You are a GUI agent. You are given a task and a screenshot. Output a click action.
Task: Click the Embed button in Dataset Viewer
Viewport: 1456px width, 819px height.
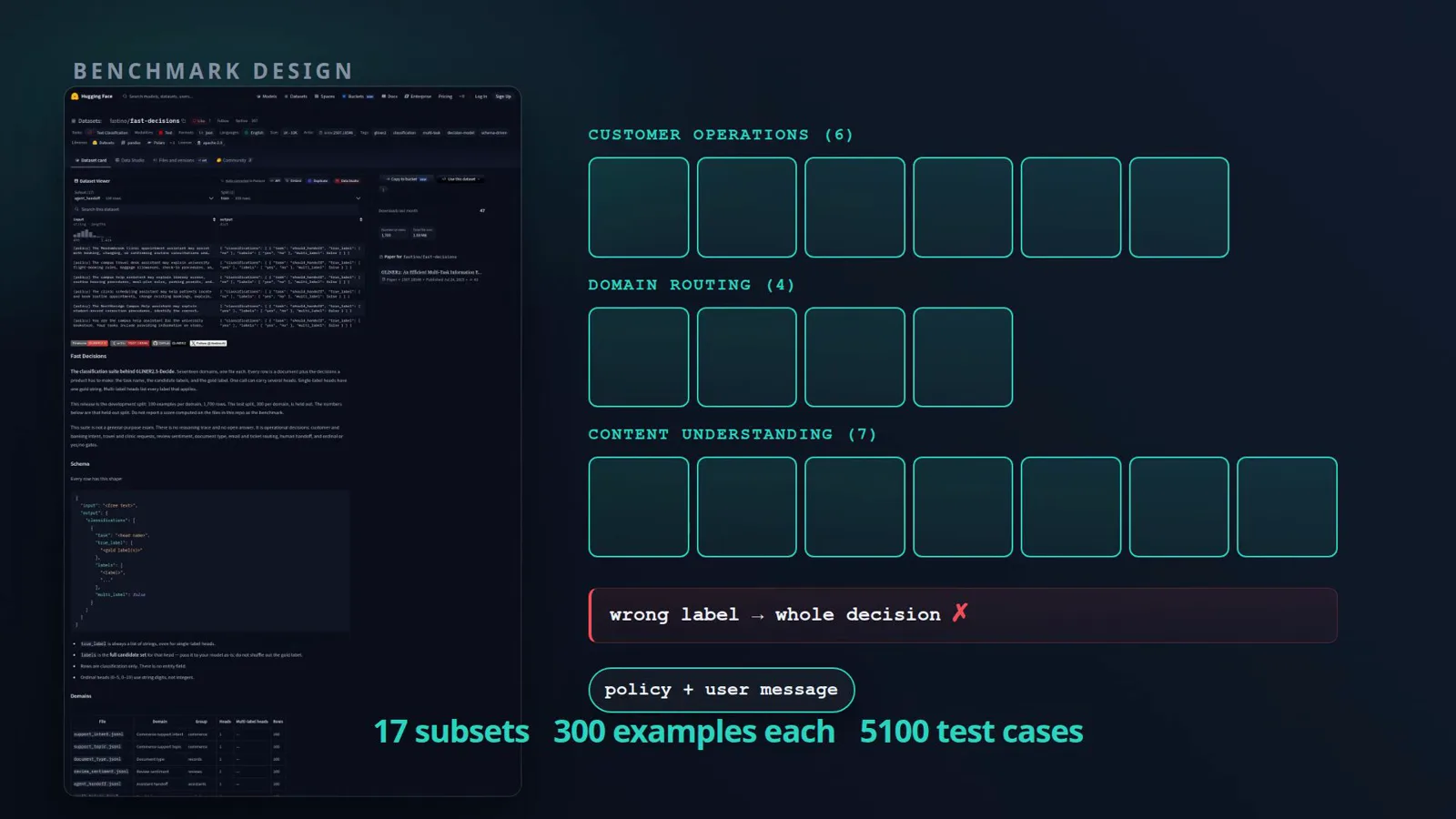pyautogui.click(x=293, y=181)
